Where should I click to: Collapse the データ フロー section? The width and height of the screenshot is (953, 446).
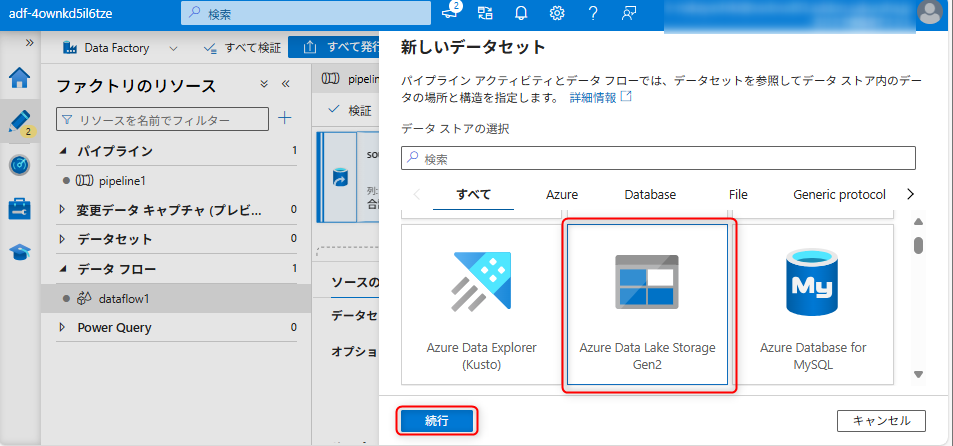[x=63, y=269]
